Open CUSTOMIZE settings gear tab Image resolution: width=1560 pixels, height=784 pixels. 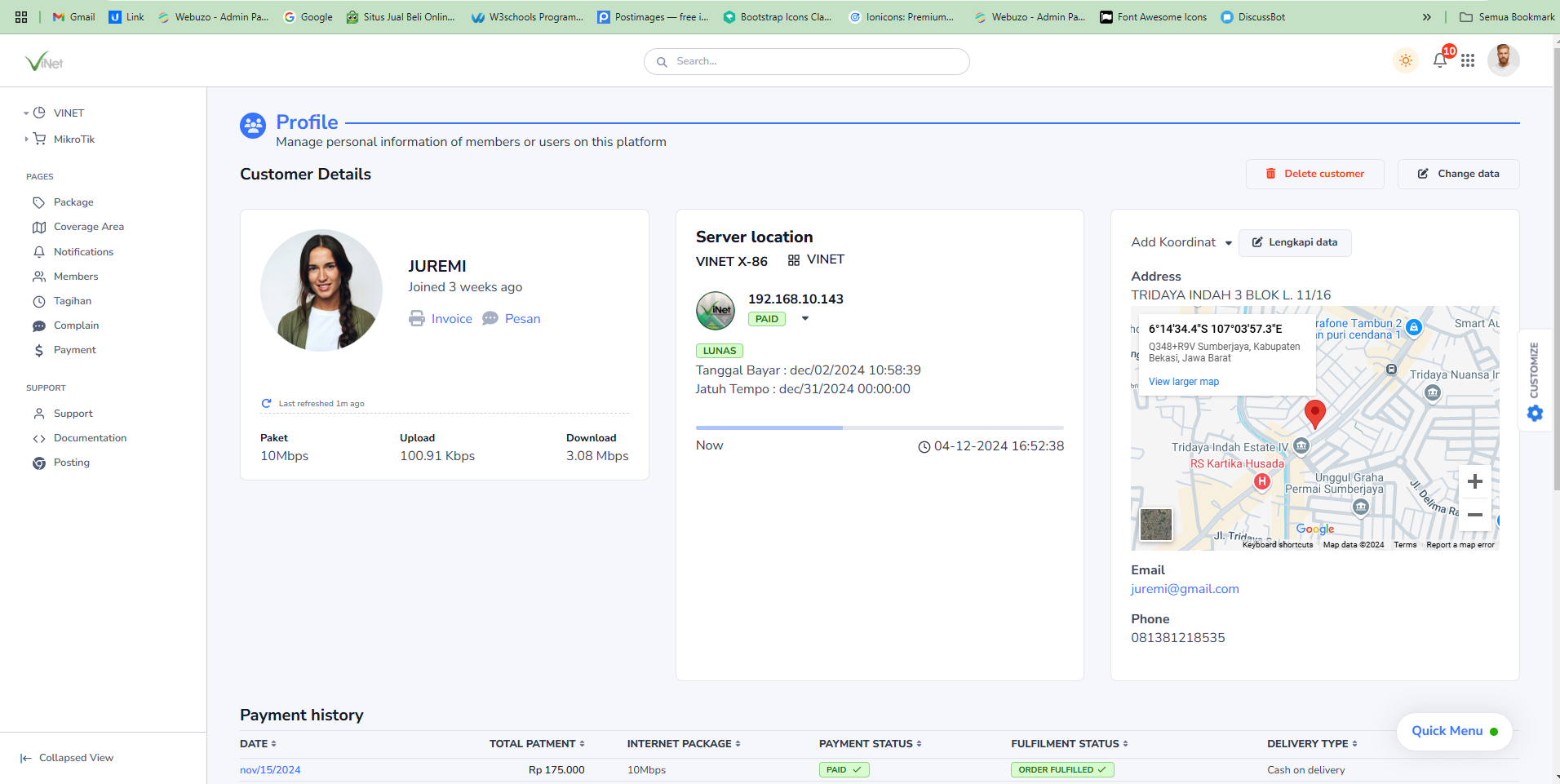pos(1535,380)
